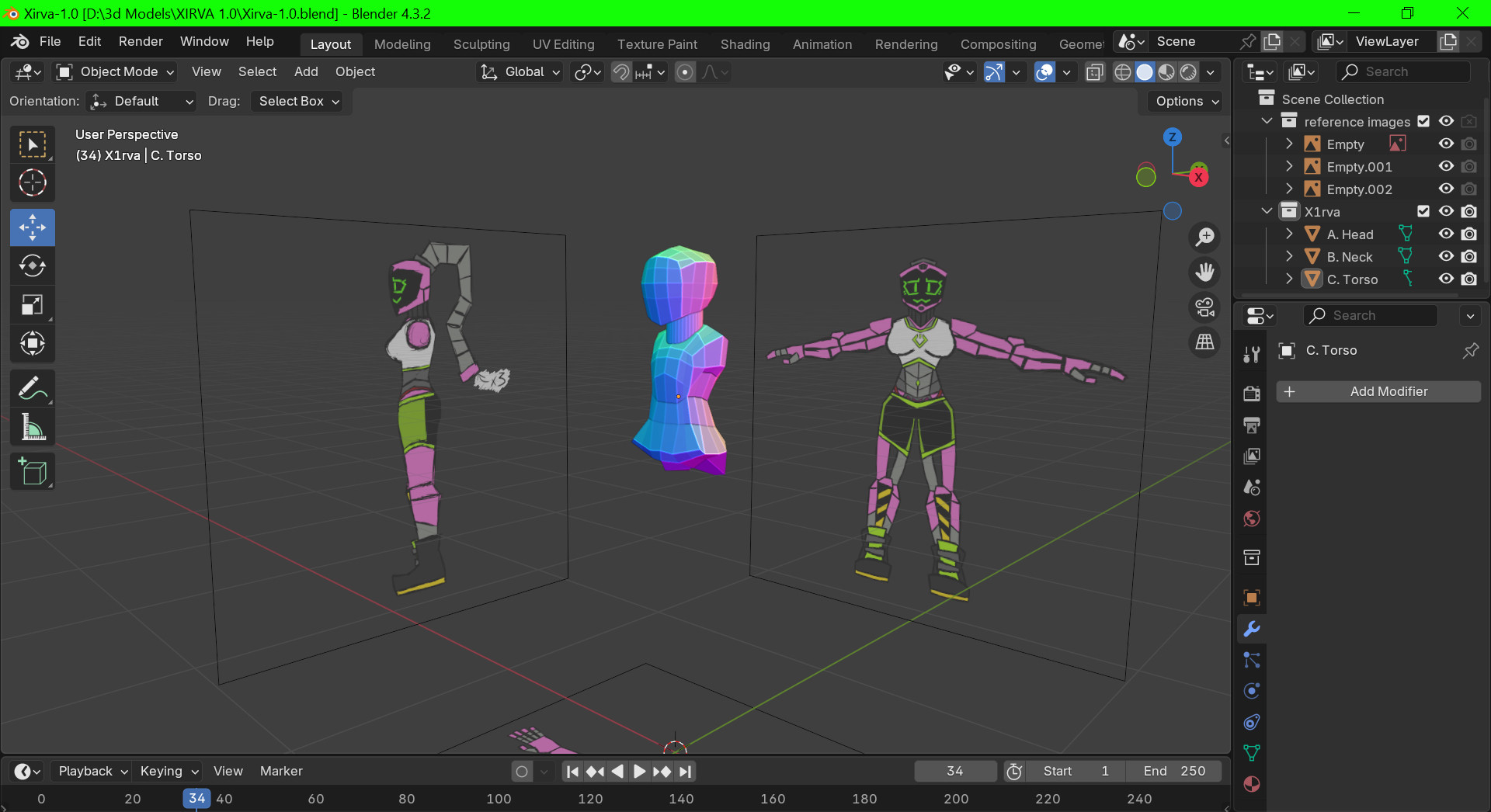Viewport: 1491px width, 812px height.
Task: Collapse the X1rva collection
Action: (1267, 211)
